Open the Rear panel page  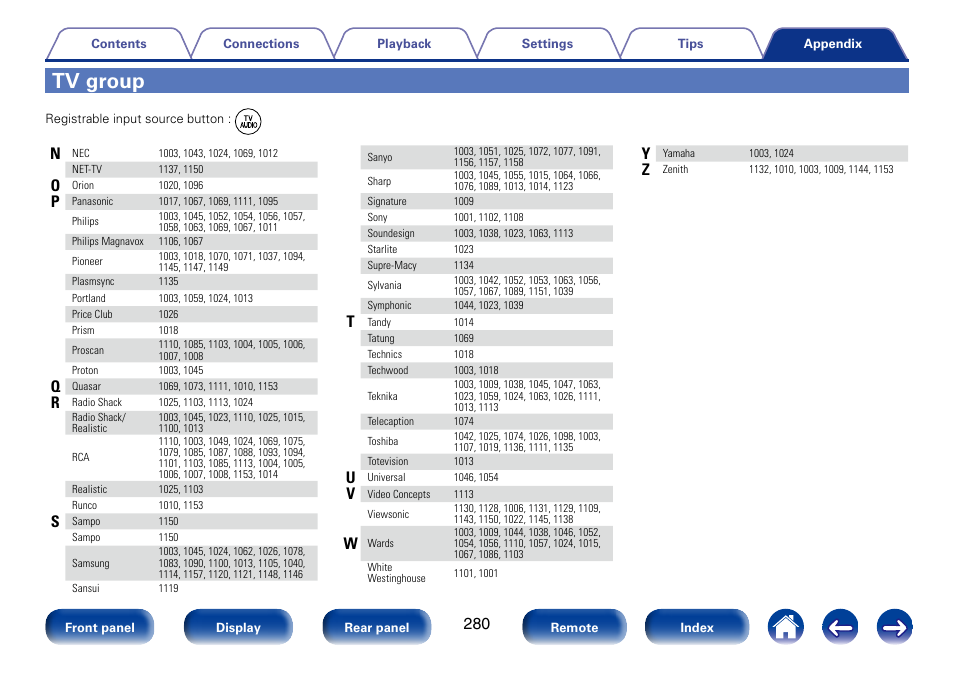pos(377,627)
